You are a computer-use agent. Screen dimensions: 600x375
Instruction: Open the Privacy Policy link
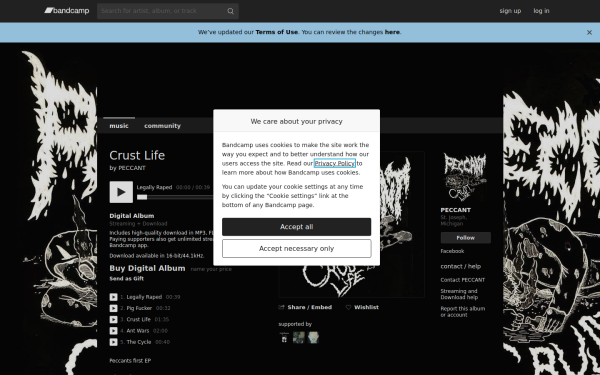click(335, 163)
